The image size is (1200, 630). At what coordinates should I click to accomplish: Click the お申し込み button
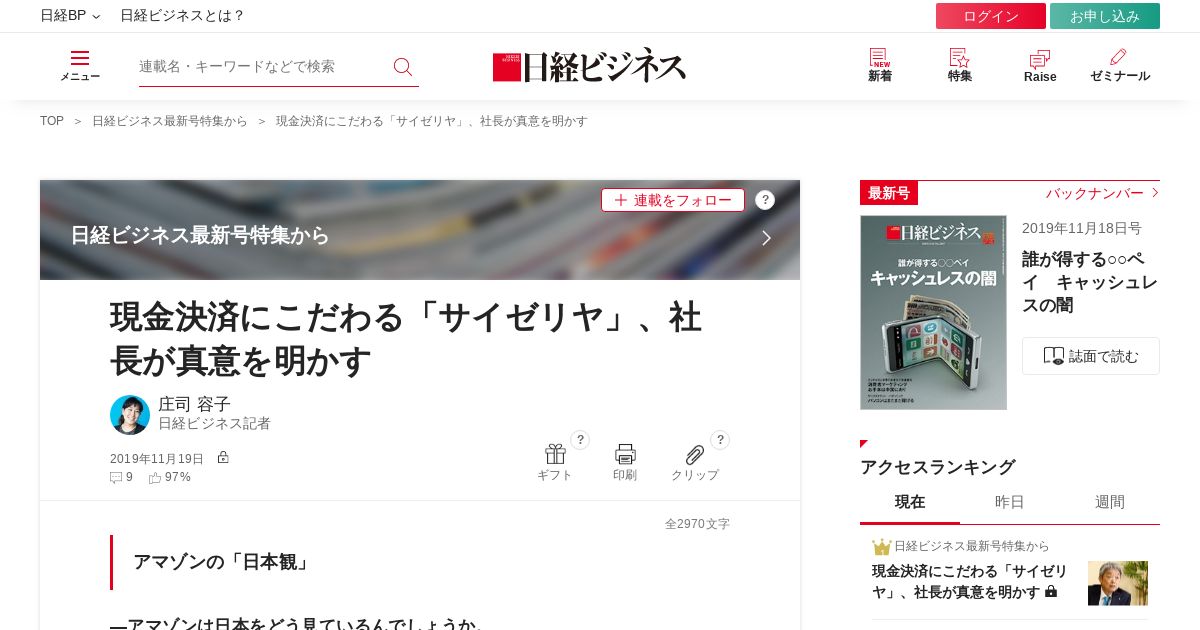(1105, 16)
